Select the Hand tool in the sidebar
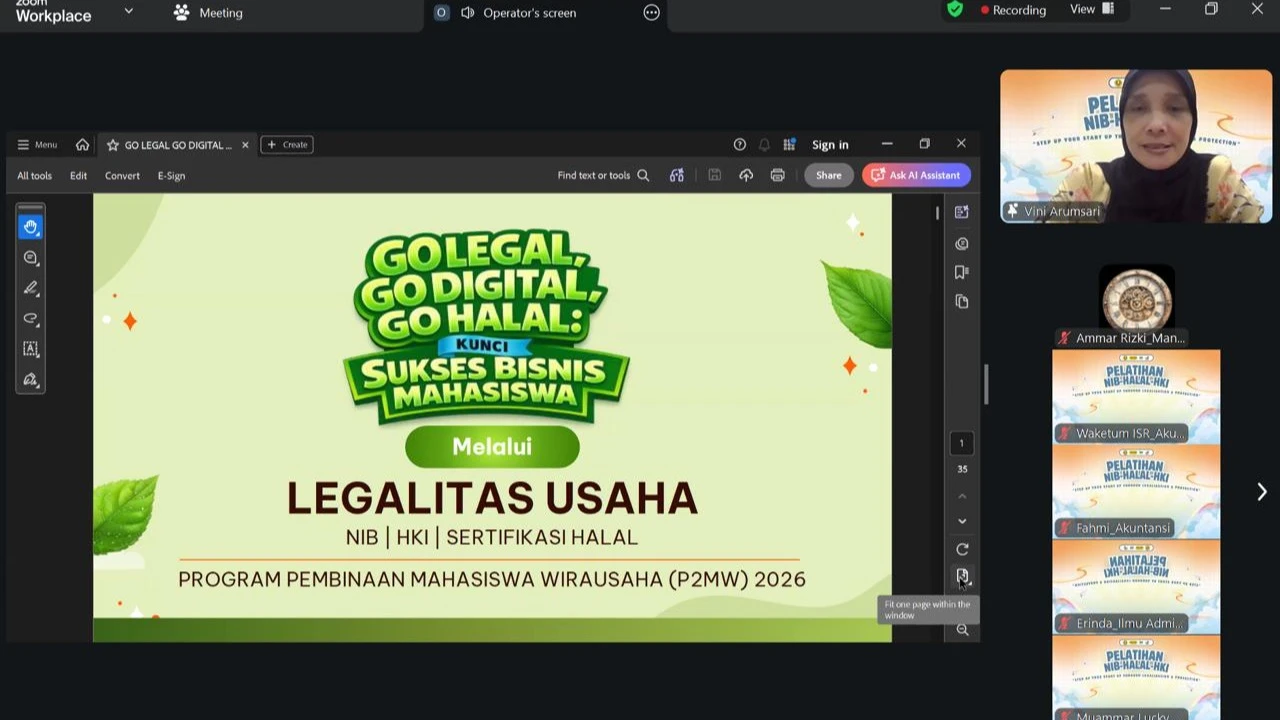Image resolution: width=1280 pixels, height=720 pixels. [31, 227]
